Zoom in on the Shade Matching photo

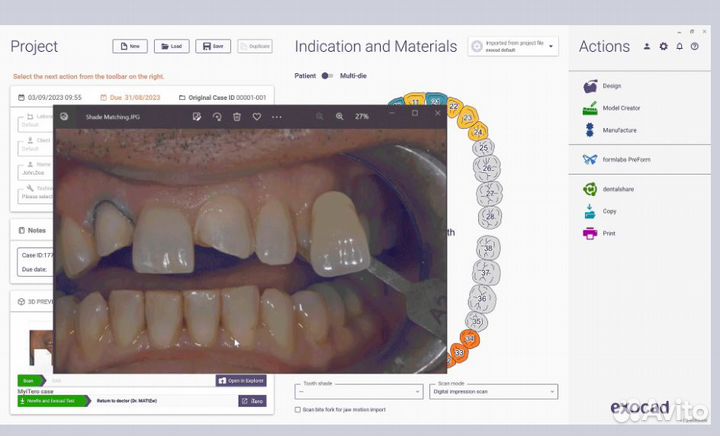pos(340,117)
